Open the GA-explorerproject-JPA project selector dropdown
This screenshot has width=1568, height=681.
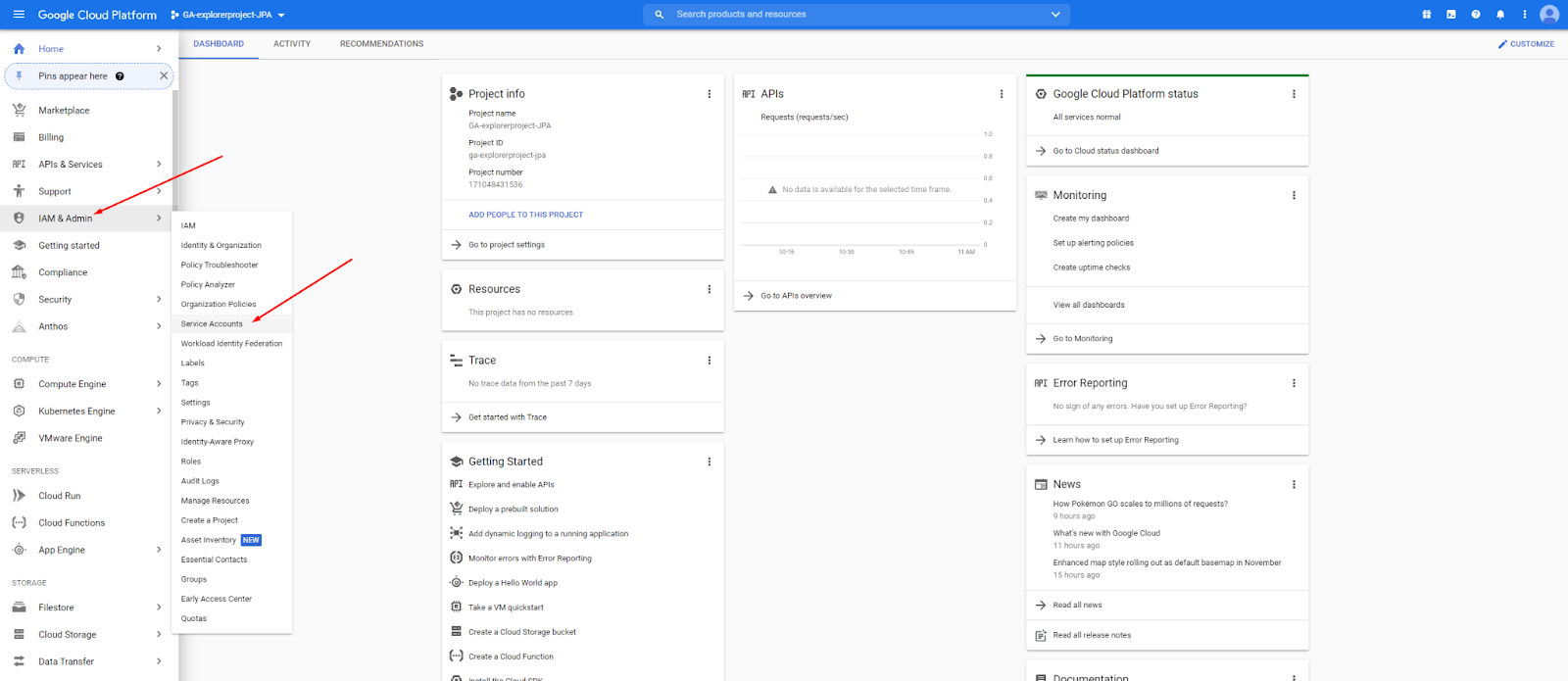coord(227,15)
